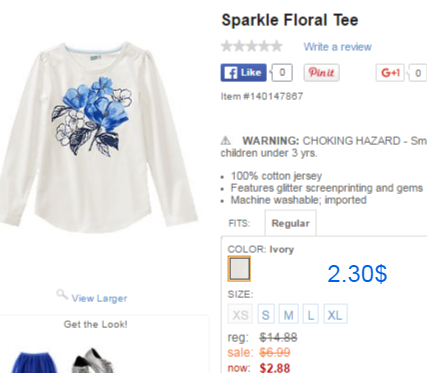Screen dimensions: 427x373
Task: Open the Write a review link
Action: [x=337, y=47]
